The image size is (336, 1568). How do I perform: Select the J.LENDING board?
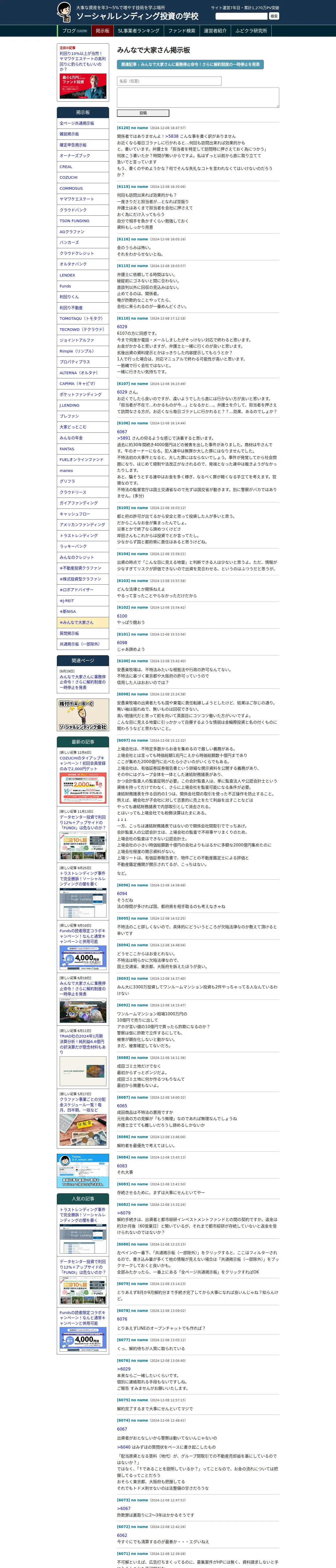[83, 405]
